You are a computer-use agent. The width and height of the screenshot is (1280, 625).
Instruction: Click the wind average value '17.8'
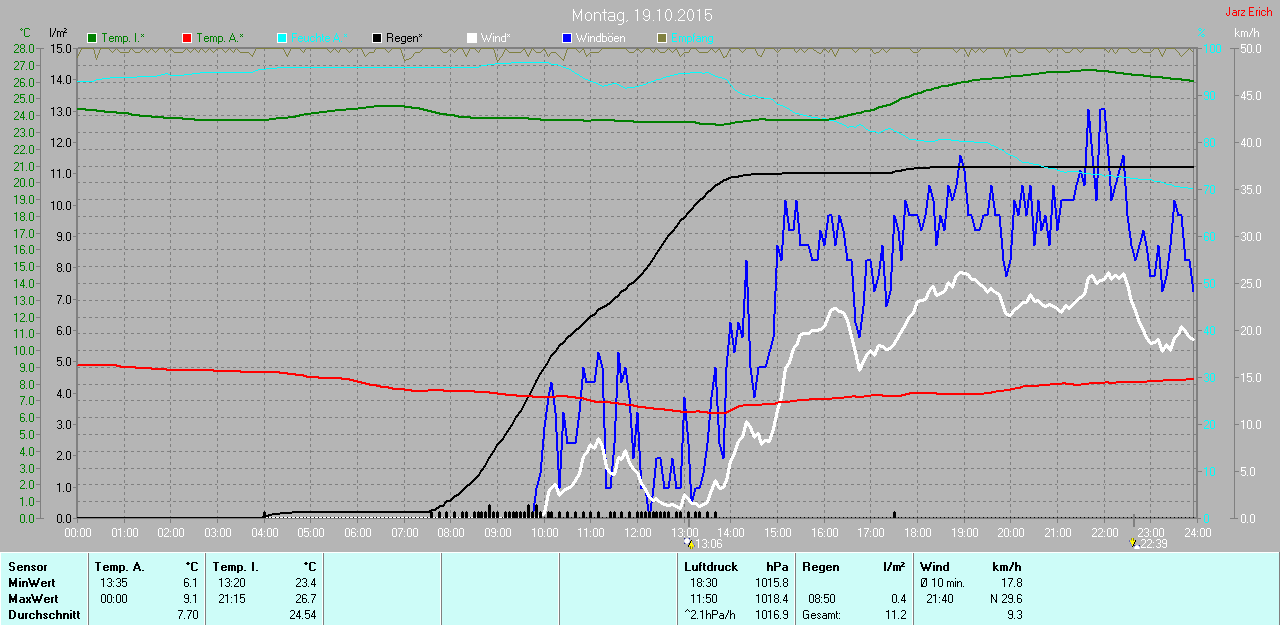point(1012,583)
